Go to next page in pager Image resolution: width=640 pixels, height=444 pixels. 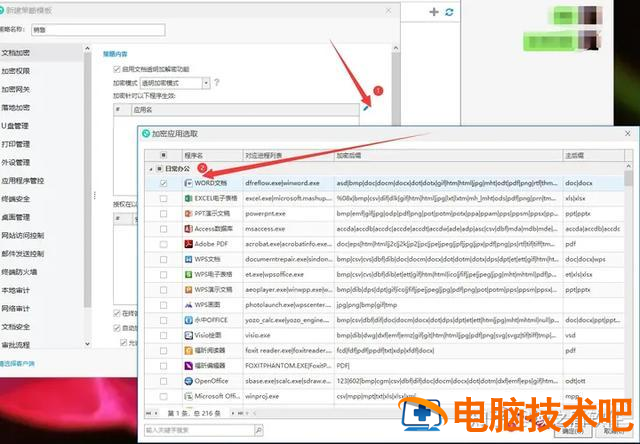click(x=233, y=413)
